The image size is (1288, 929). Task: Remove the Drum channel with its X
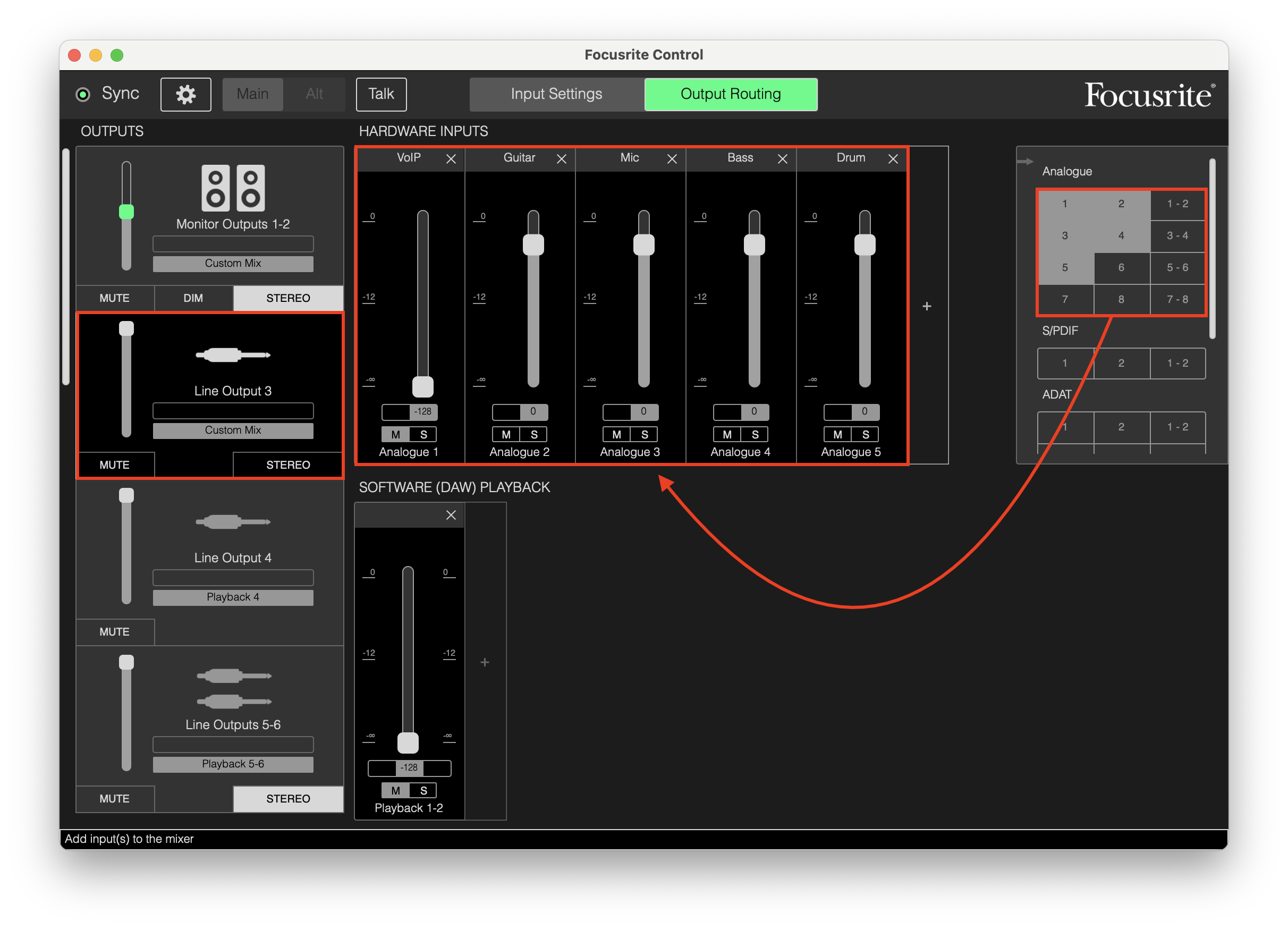(893, 159)
